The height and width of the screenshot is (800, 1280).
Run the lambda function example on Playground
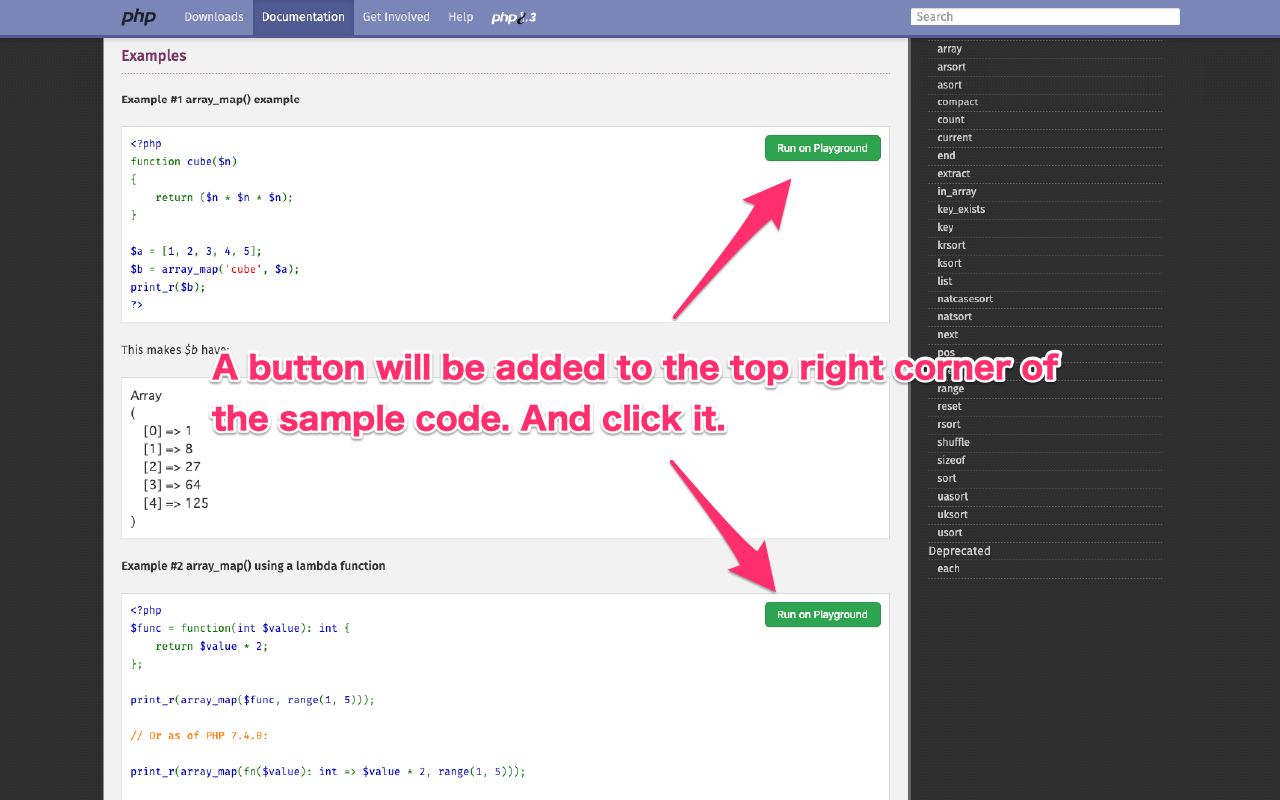[822, 614]
